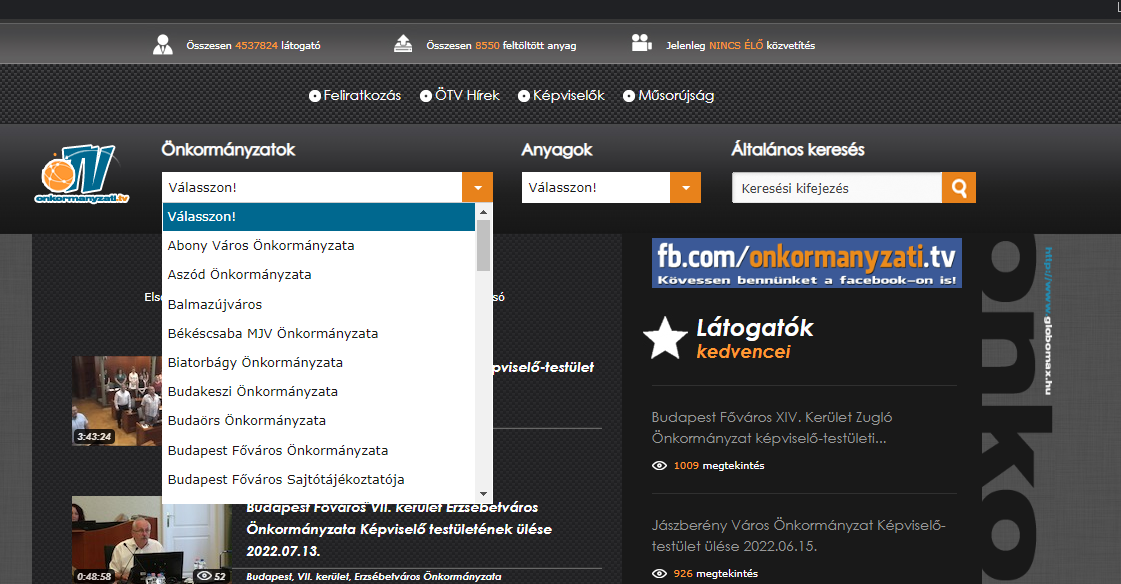Image resolution: width=1121 pixels, height=584 pixels.
Task: Open Erzsébetváros Képviselő testületének ülése 2022.07.13. link
Action: (399, 529)
